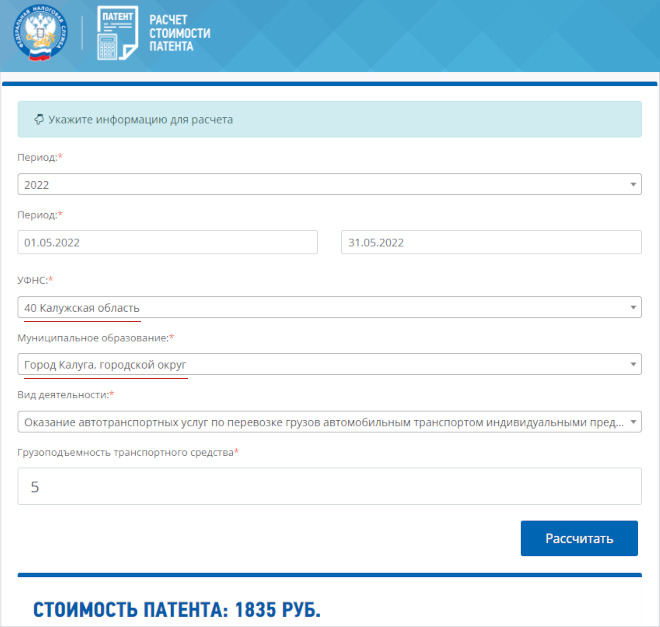This screenshot has height=627, width=660.
Task: Click the vehicle load capacity field with 5
Action: point(329,486)
